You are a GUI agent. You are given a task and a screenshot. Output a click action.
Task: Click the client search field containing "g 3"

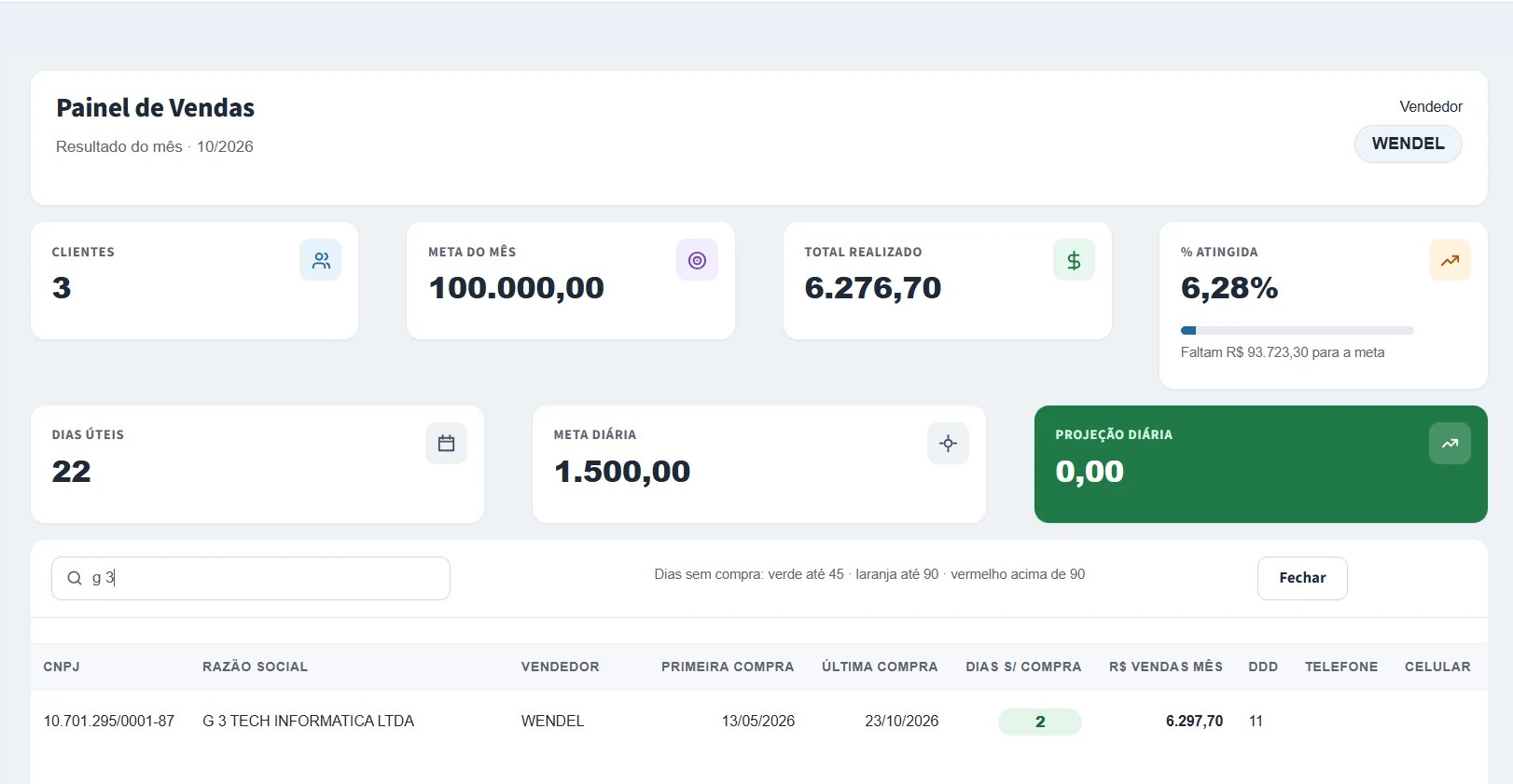[x=251, y=578]
